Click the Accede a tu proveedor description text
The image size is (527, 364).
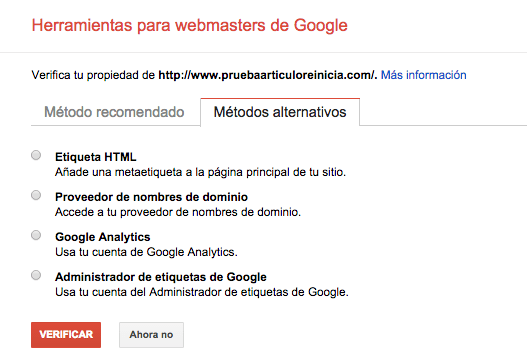(178, 212)
